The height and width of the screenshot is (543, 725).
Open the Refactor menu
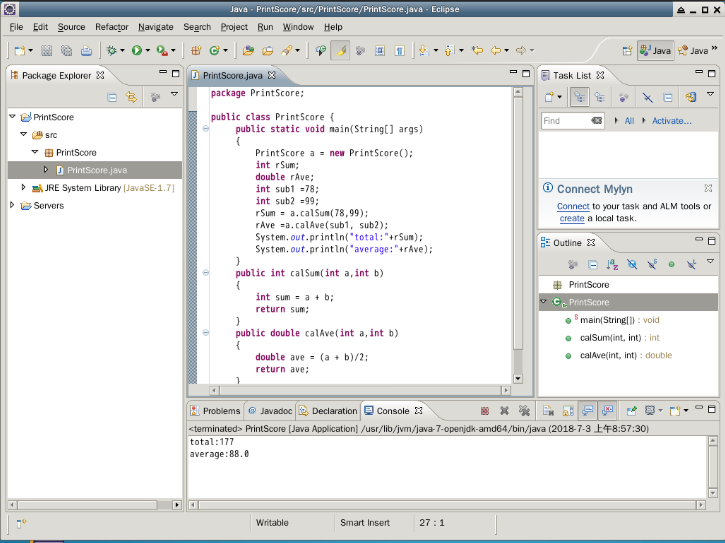coord(111,27)
